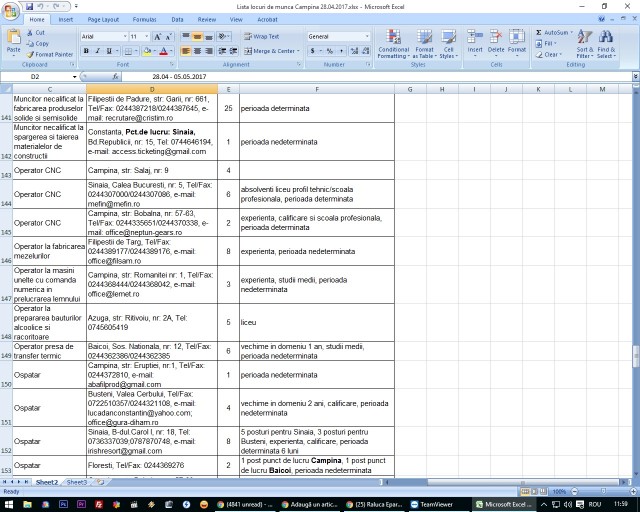Open the font name Arial dropdown
640x512 pixels.
125,36
